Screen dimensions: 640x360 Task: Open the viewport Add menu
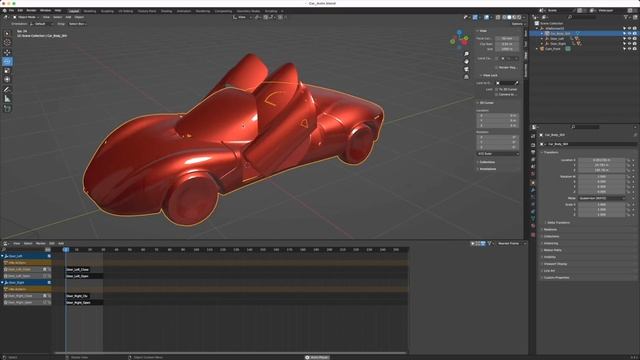pos(68,17)
